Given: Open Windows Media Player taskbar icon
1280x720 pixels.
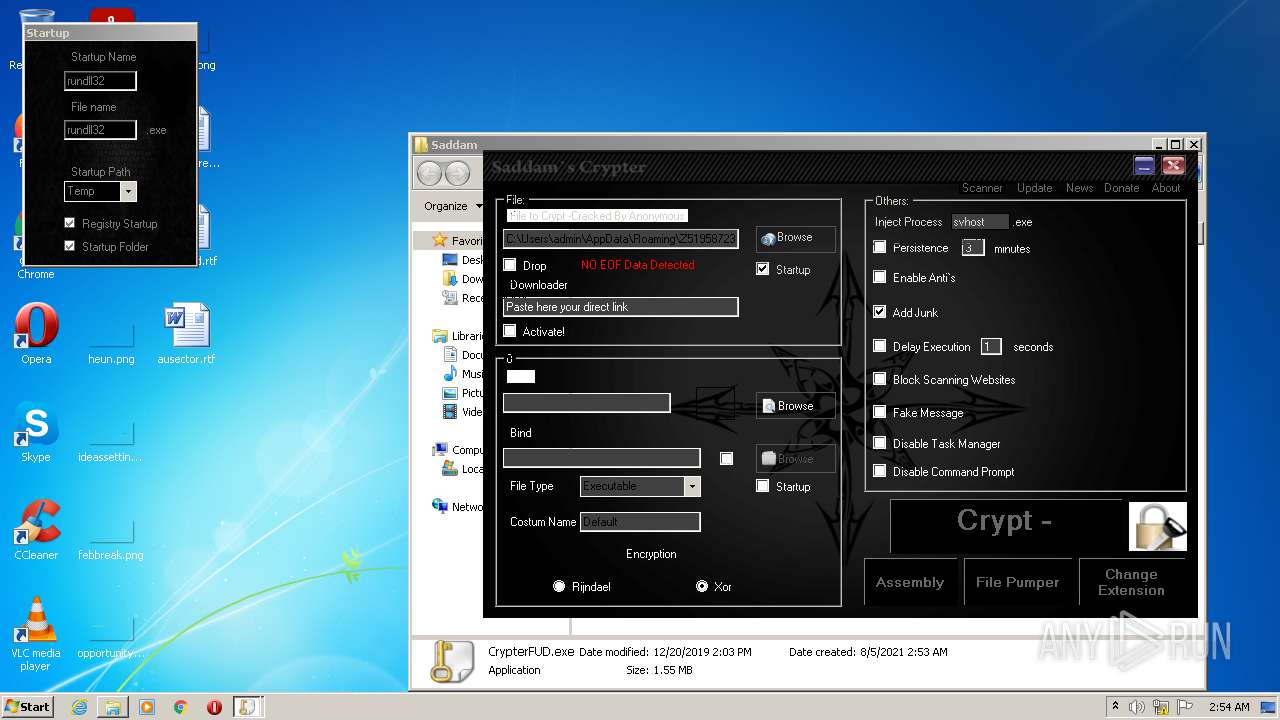Looking at the screenshot, I should 147,707.
